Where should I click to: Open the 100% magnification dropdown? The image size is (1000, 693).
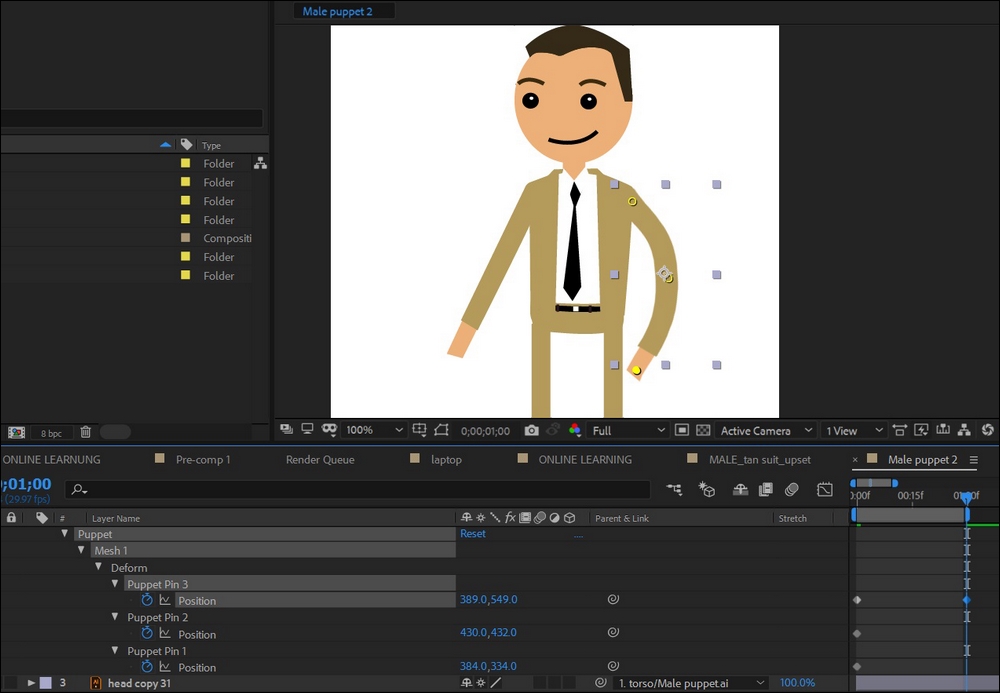point(374,430)
